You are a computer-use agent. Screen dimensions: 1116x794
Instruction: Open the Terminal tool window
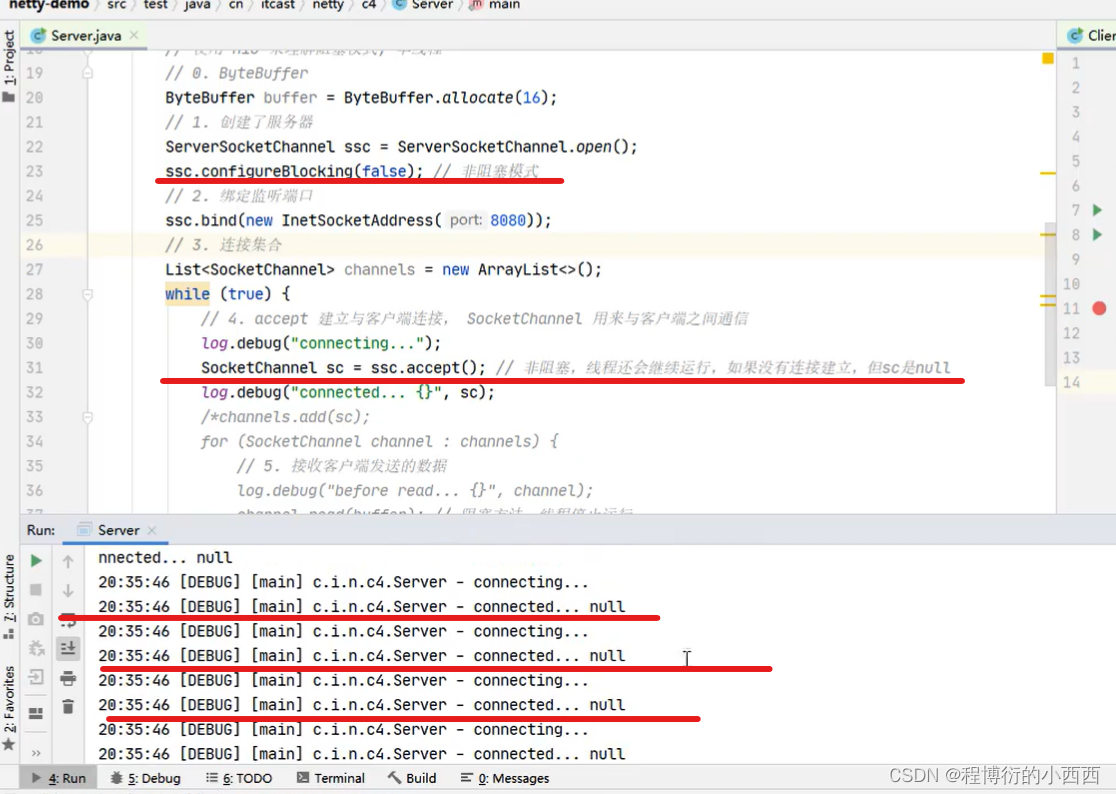point(331,778)
